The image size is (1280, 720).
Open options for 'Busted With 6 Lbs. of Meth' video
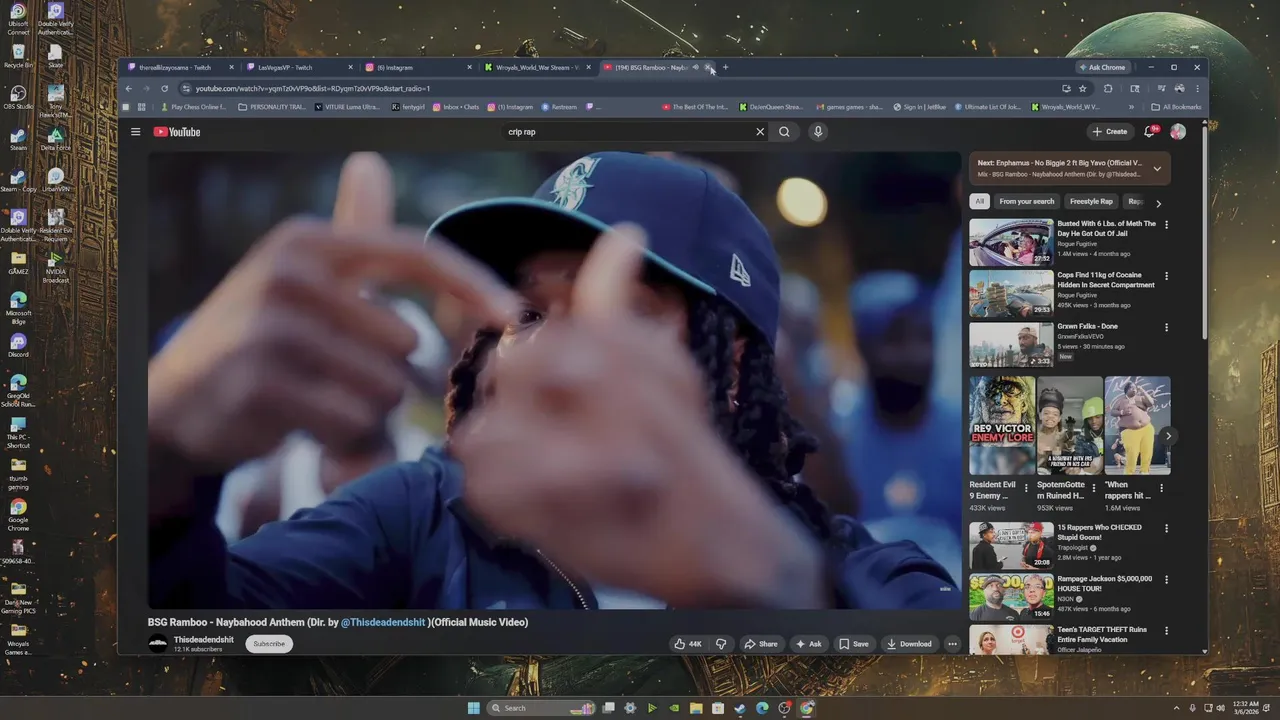(x=1166, y=225)
